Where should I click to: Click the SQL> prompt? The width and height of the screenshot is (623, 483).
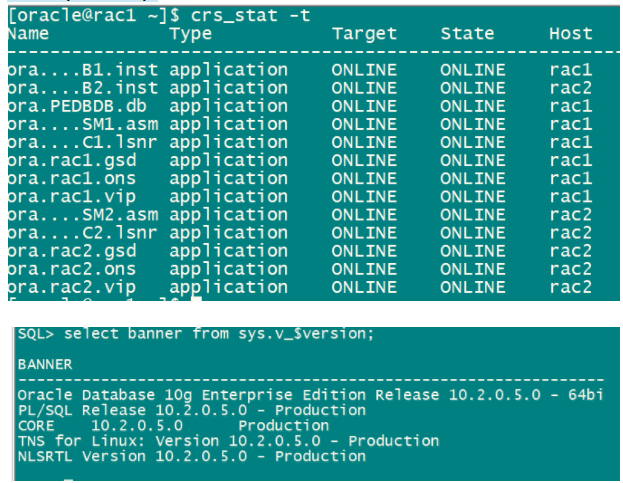pos(36,334)
